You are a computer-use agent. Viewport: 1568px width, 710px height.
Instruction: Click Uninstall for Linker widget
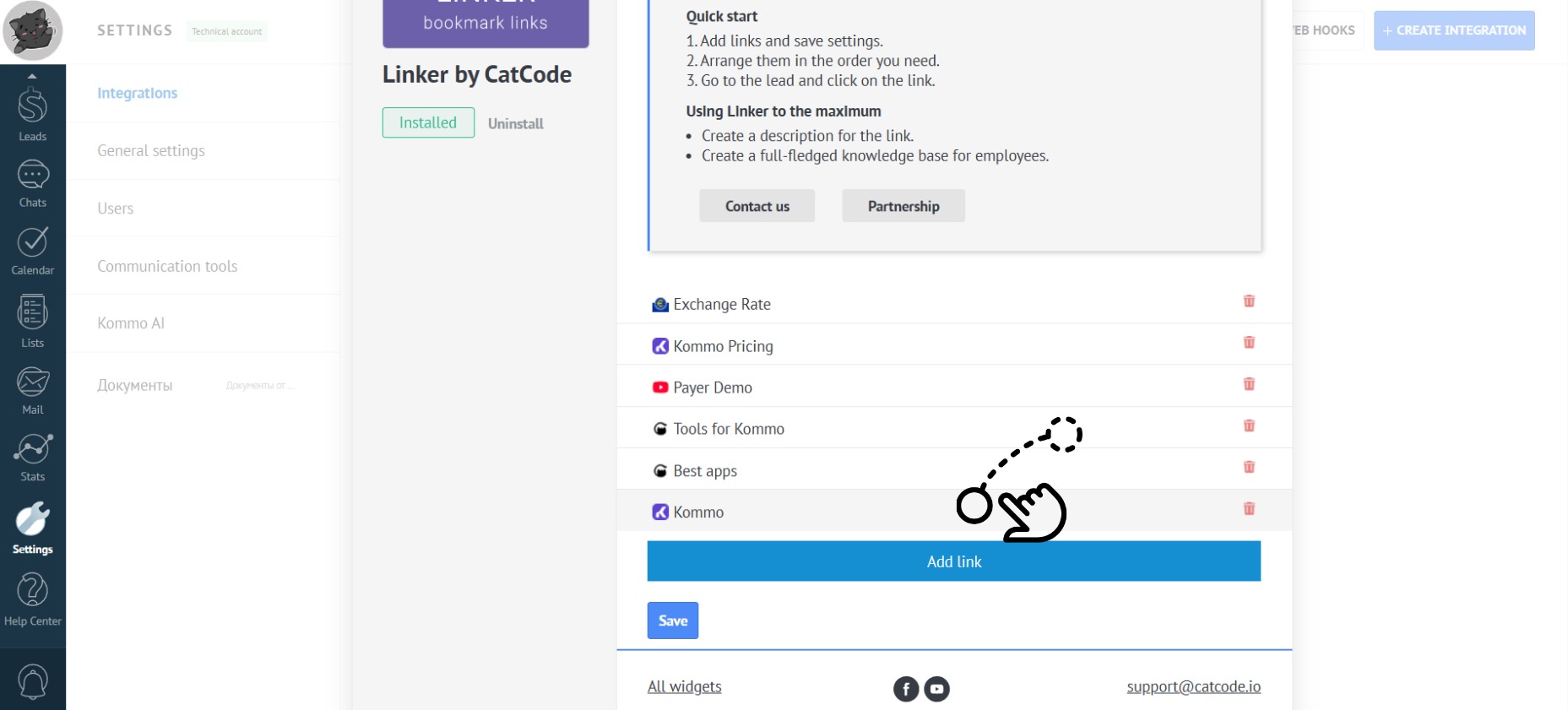[x=515, y=123]
